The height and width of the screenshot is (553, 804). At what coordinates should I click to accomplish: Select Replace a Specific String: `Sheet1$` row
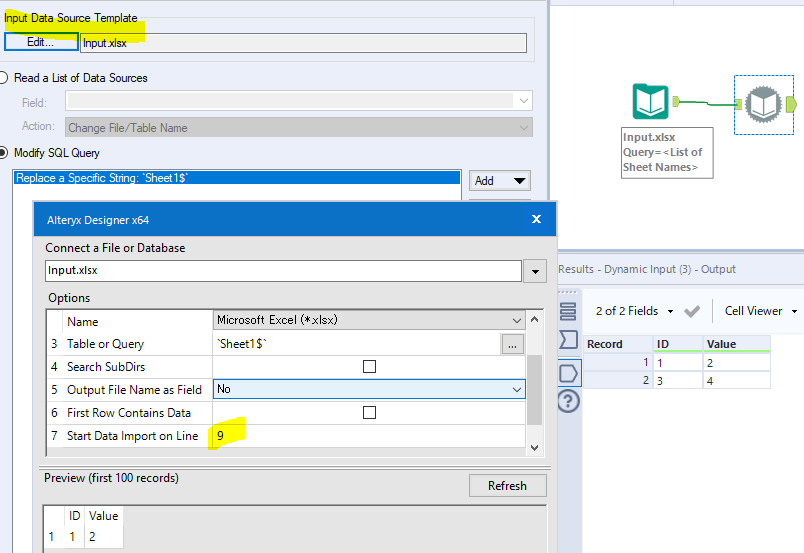236,178
